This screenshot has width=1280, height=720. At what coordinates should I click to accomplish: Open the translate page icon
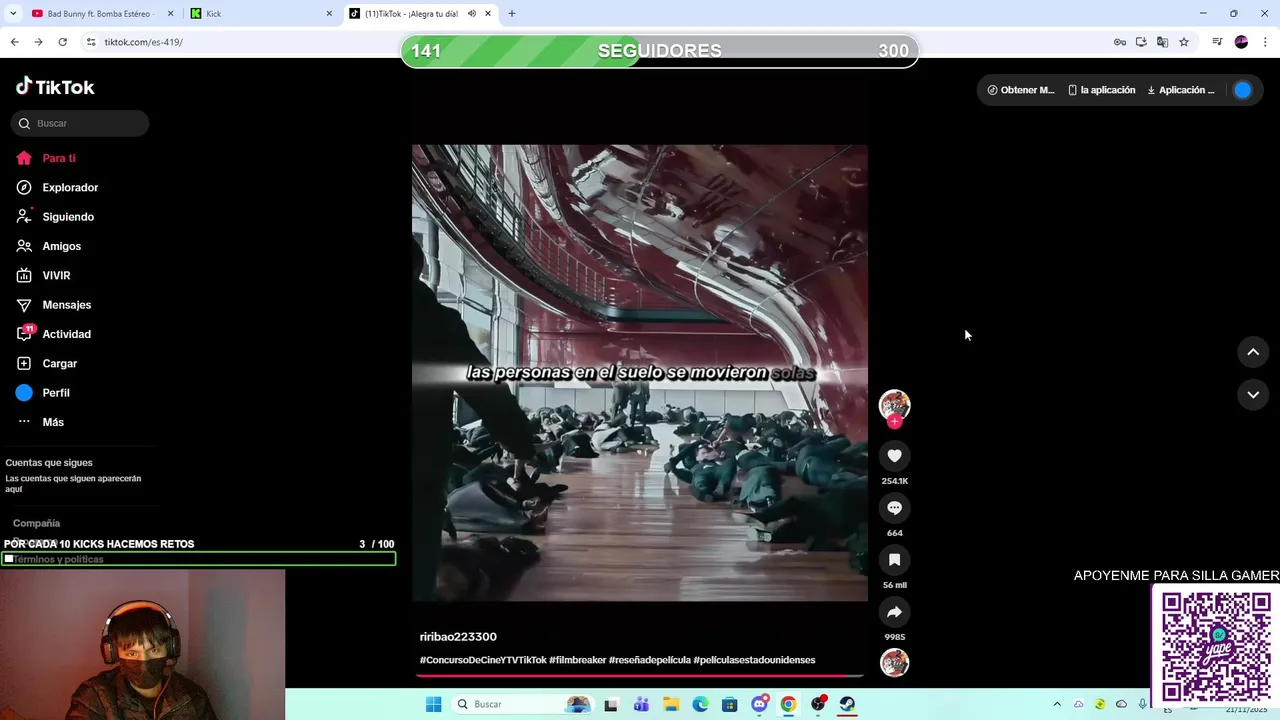[x=1162, y=42]
